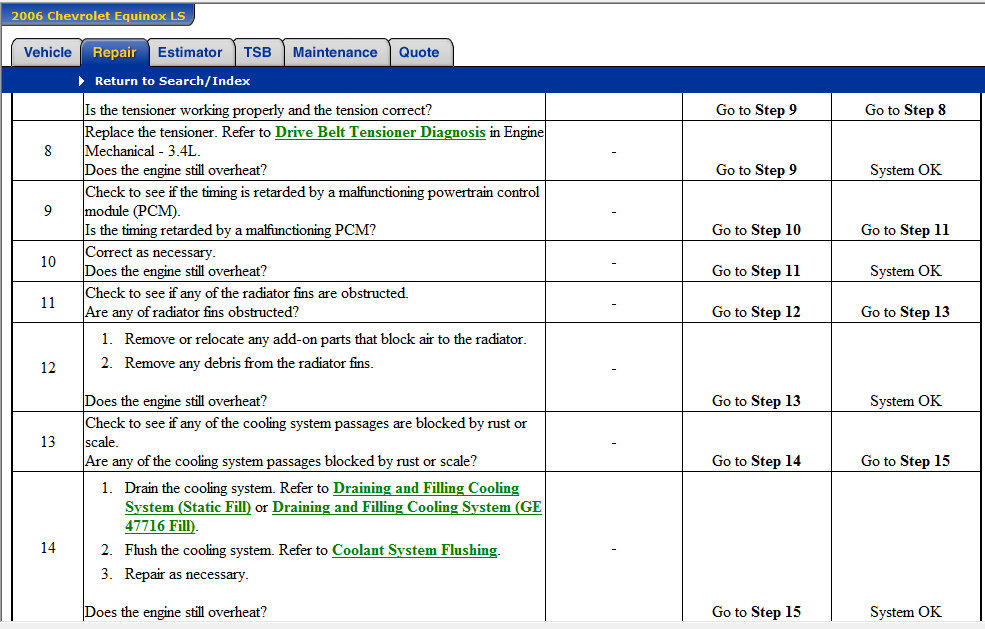Click the 2006 Chevrolet Equinox LS title tab
The width and height of the screenshot is (985, 629).
point(98,16)
